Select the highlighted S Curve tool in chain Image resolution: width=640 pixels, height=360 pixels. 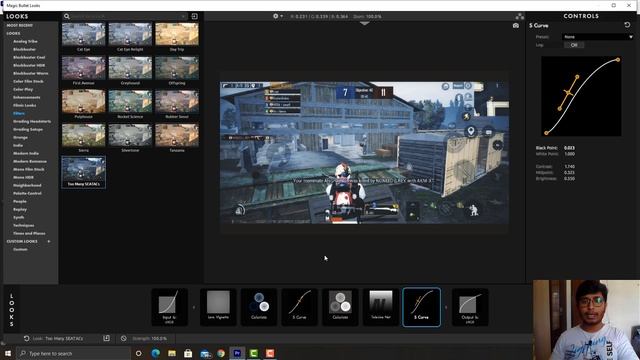(421, 307)
